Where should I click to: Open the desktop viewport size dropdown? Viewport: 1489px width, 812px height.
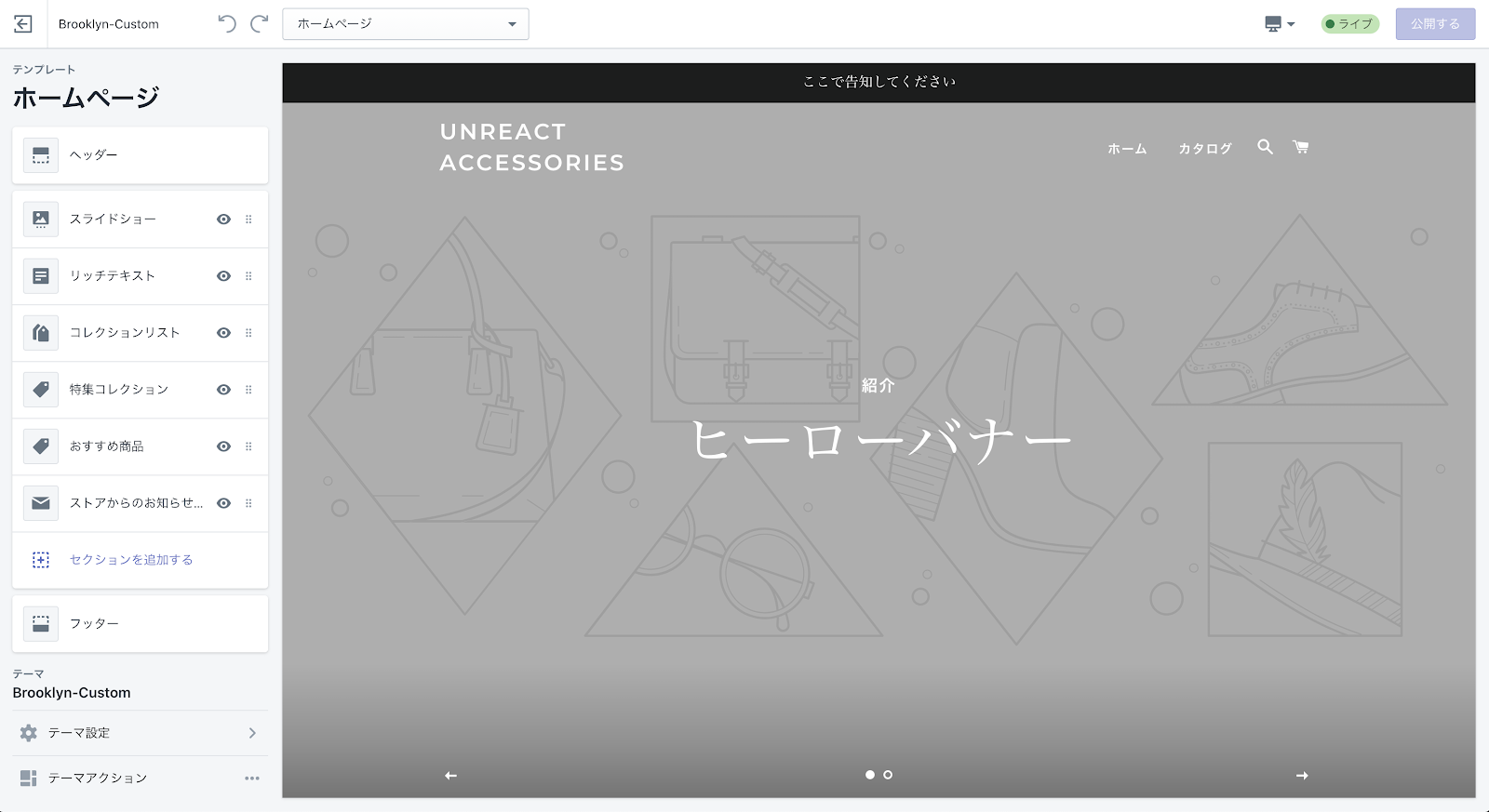point(1280,24)
